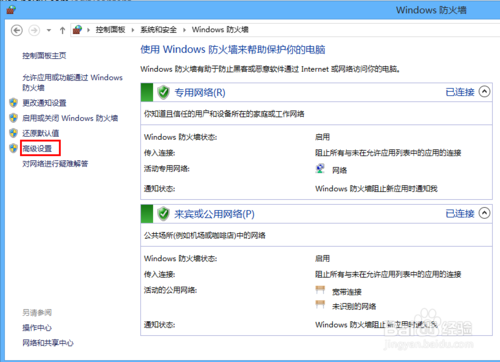Click the Forward navigation arrow
The height and width of the screenshot is (362, 500).
tap(34, 30)
